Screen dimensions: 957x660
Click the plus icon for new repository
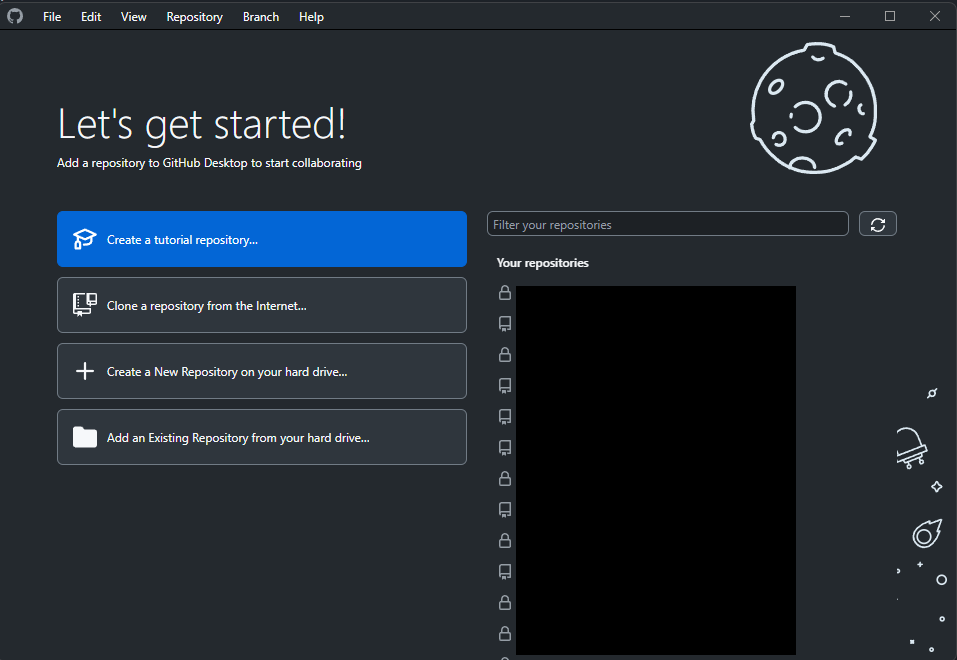click(84, 370)
